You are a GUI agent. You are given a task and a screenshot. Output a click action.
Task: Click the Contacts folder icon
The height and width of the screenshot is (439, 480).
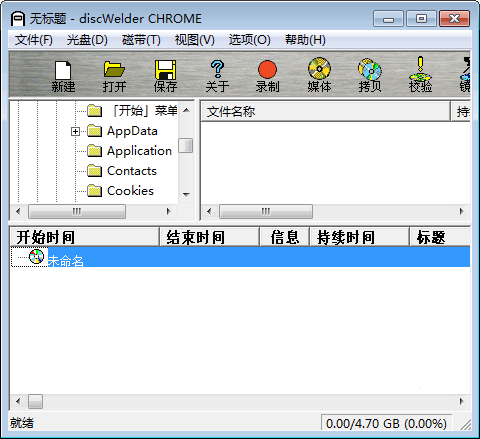coord(95,171)
